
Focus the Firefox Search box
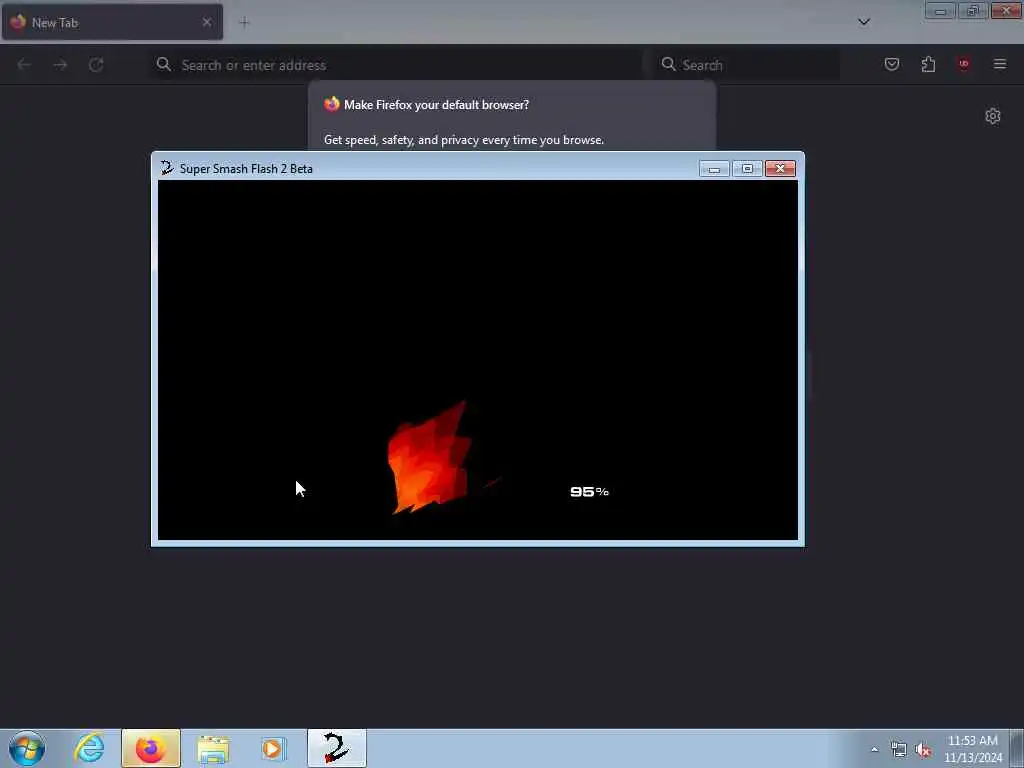pyautogui.click(x=746, y=65)
